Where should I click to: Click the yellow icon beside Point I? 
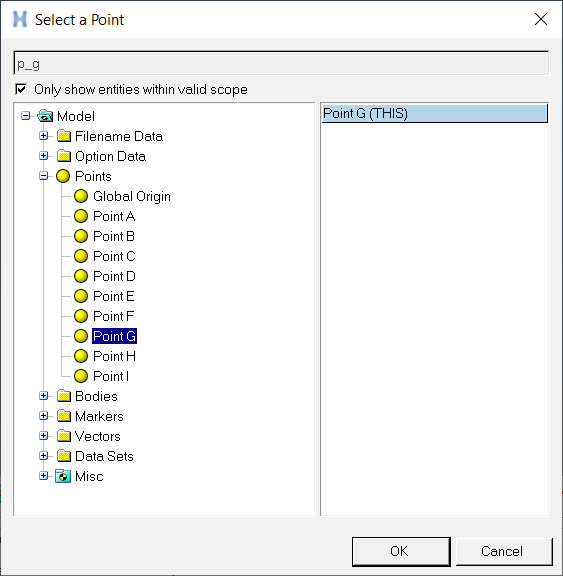tap(81, 376)
